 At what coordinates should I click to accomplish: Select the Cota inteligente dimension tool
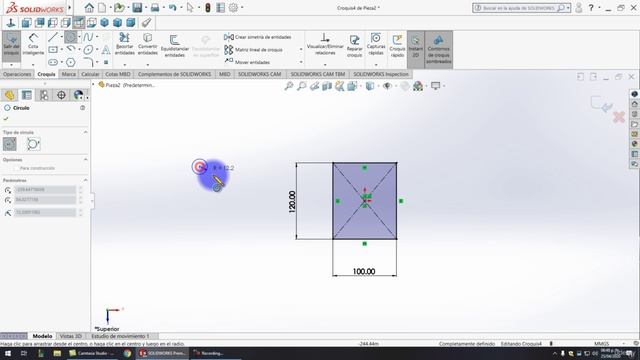click(33, 45)
